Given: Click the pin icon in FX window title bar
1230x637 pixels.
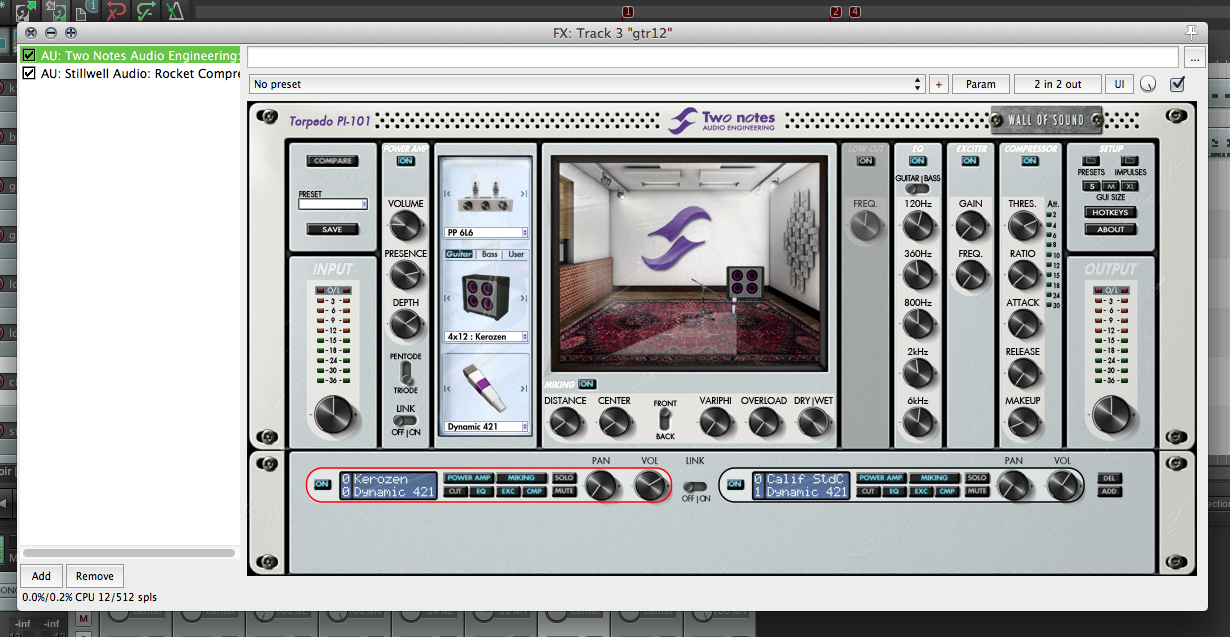Looking at the screenshot, I should tap(1190, 32).
